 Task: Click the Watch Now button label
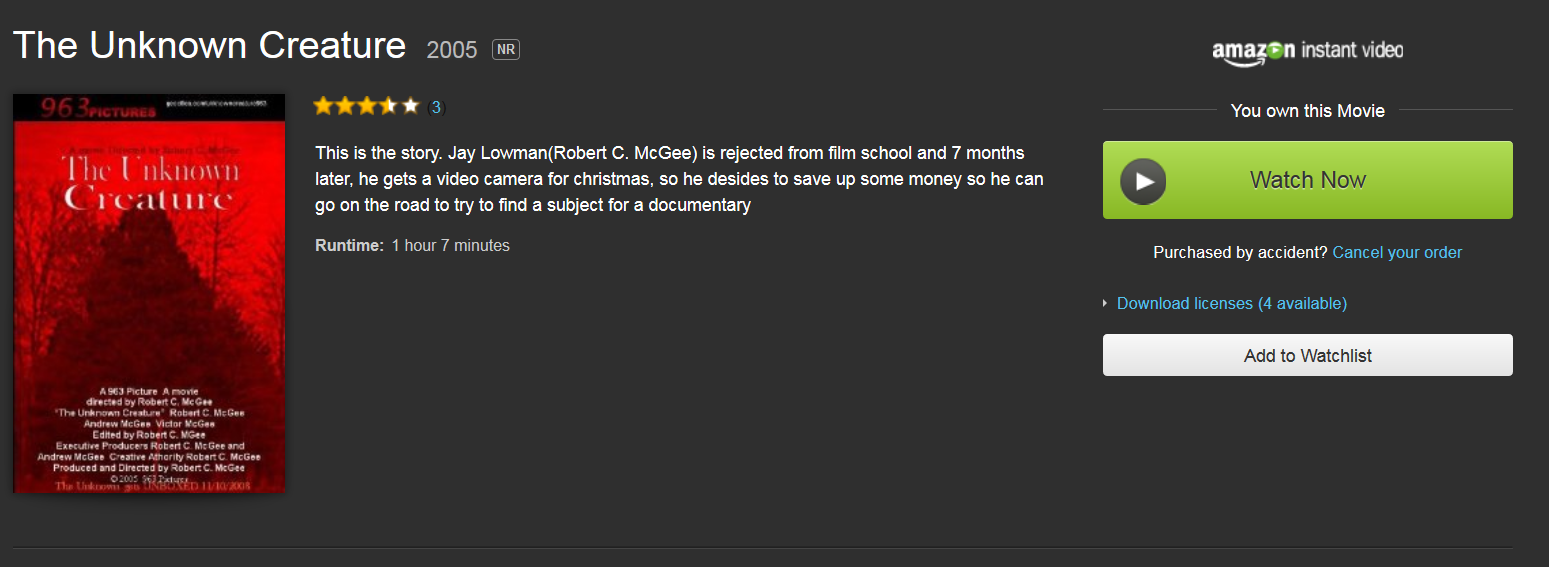(1308, 180)
